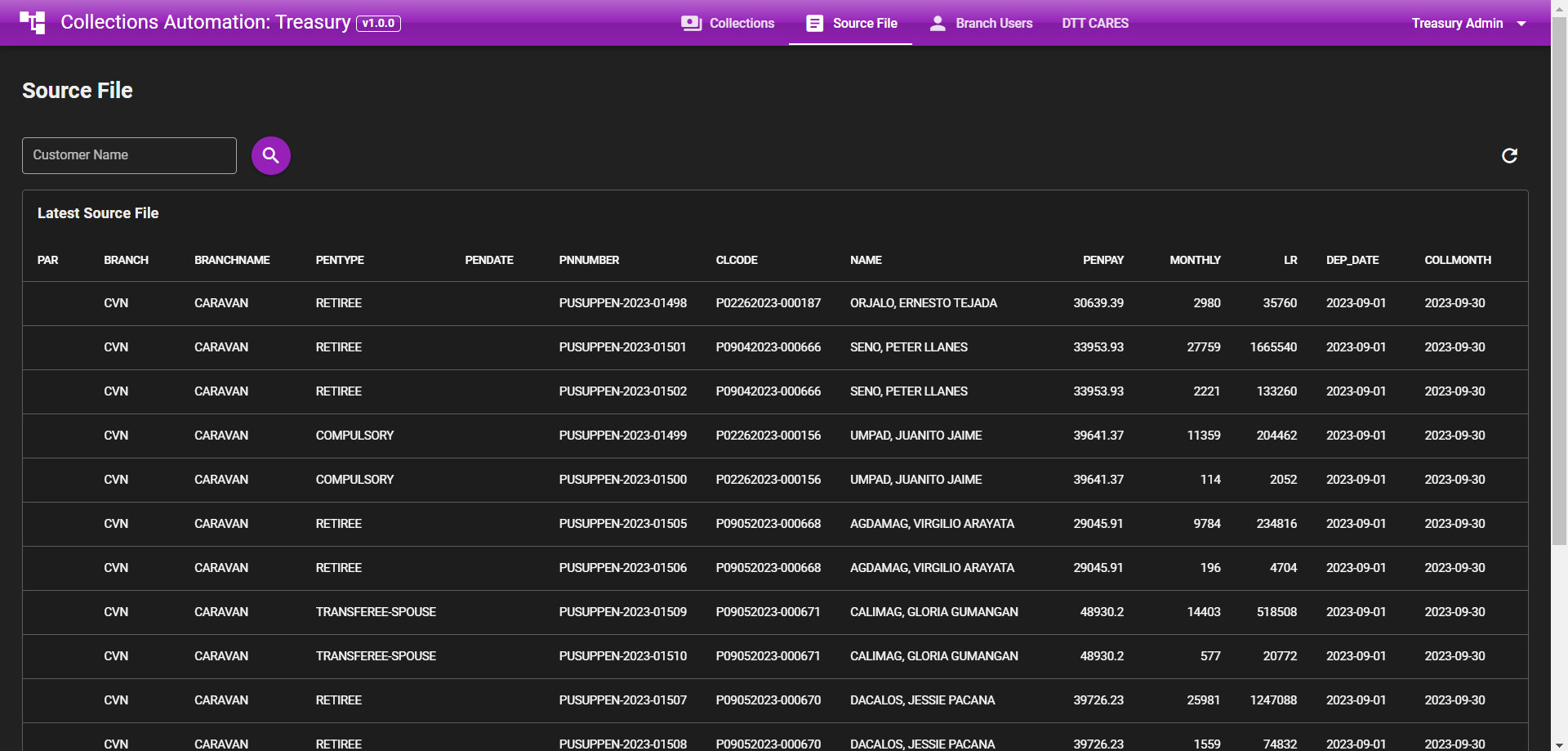
Task: Click the MONTHLY column header
Action: 1195,260
